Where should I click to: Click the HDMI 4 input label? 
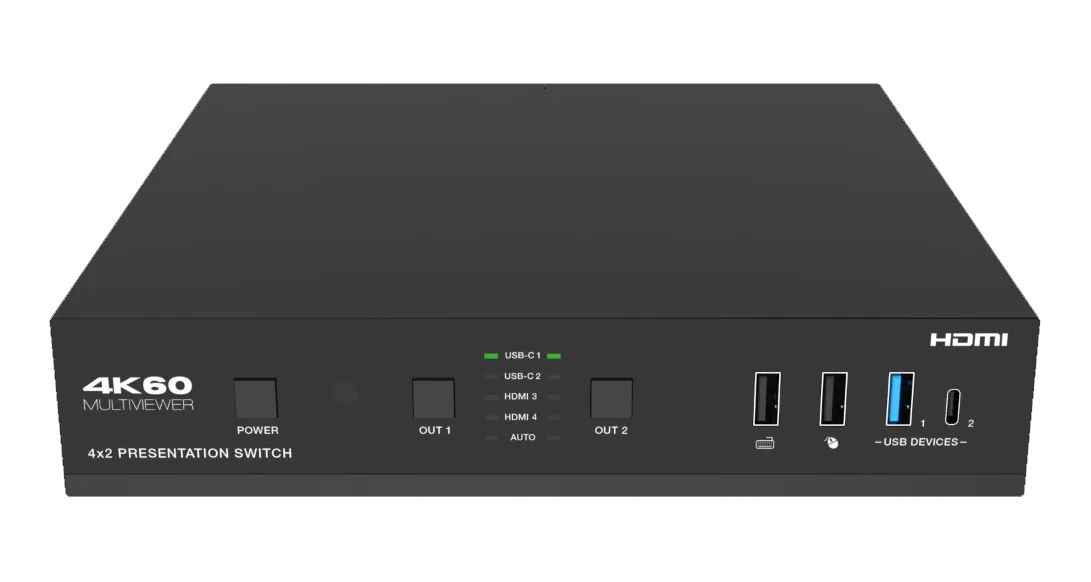520,417
